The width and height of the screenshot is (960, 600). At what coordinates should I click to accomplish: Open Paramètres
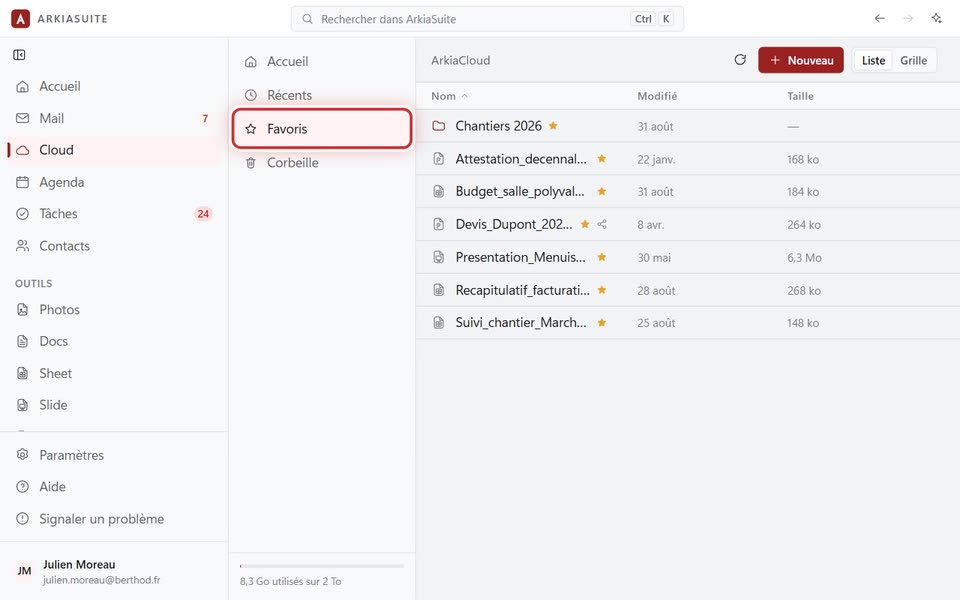(x=114, y=455)
